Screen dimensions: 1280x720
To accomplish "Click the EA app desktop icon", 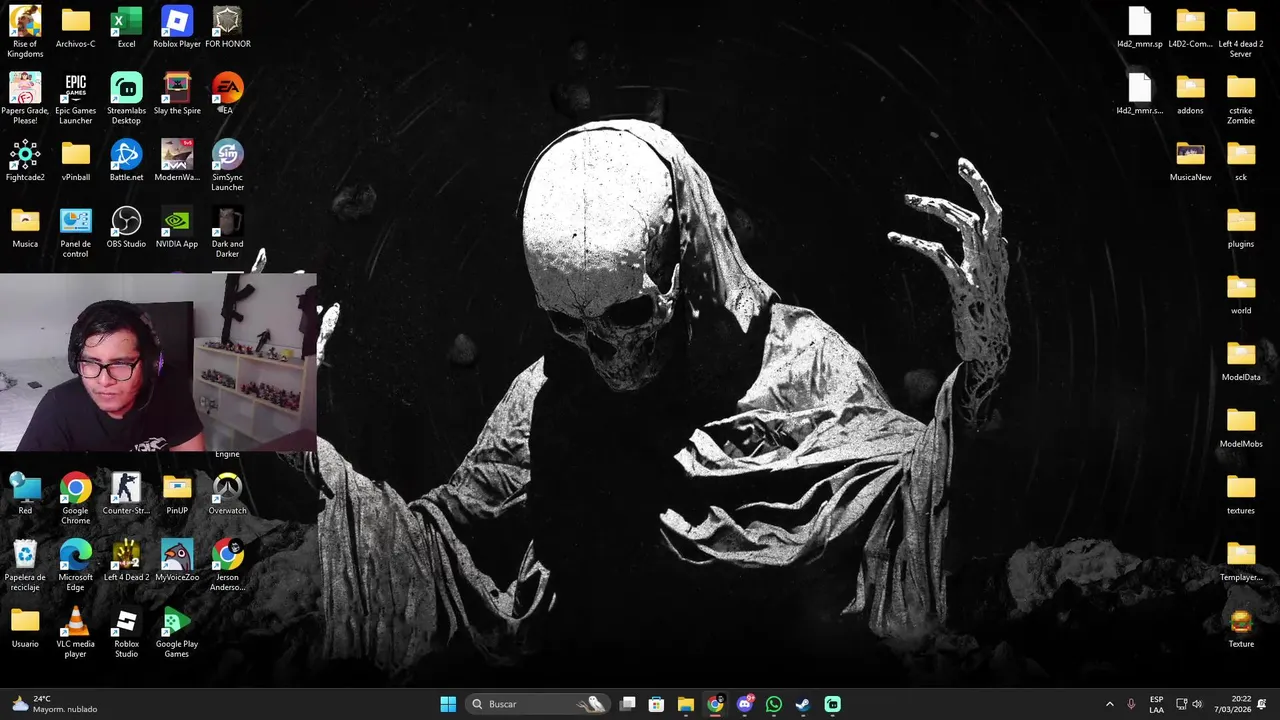I will [x=227, y=94].
